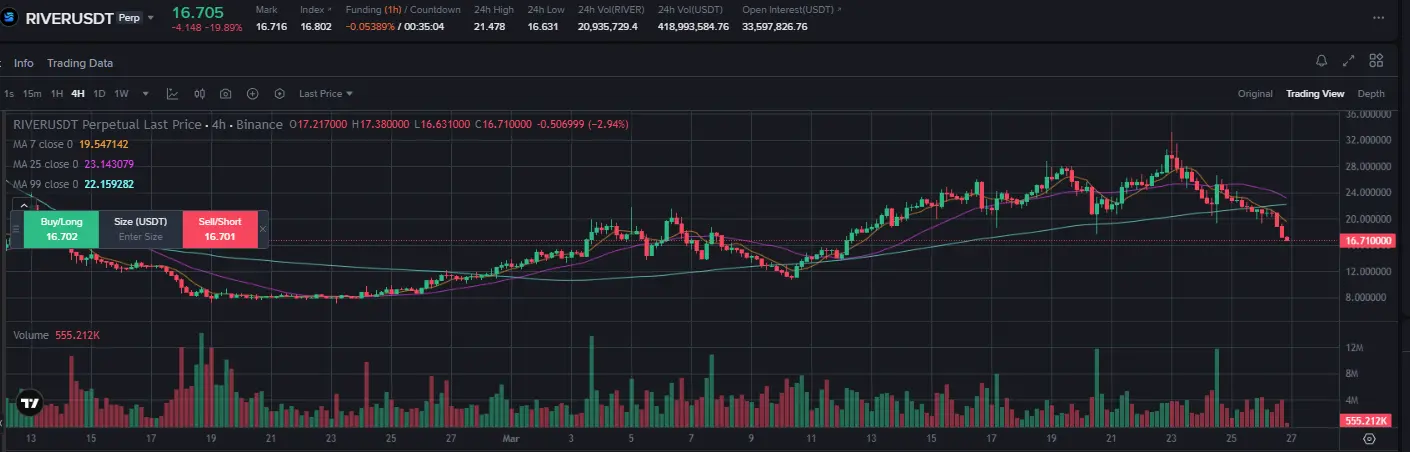Screen dimensions: 1410x452
Task: Click the MA 25 close indicator legend
Action: pos(73,164)
